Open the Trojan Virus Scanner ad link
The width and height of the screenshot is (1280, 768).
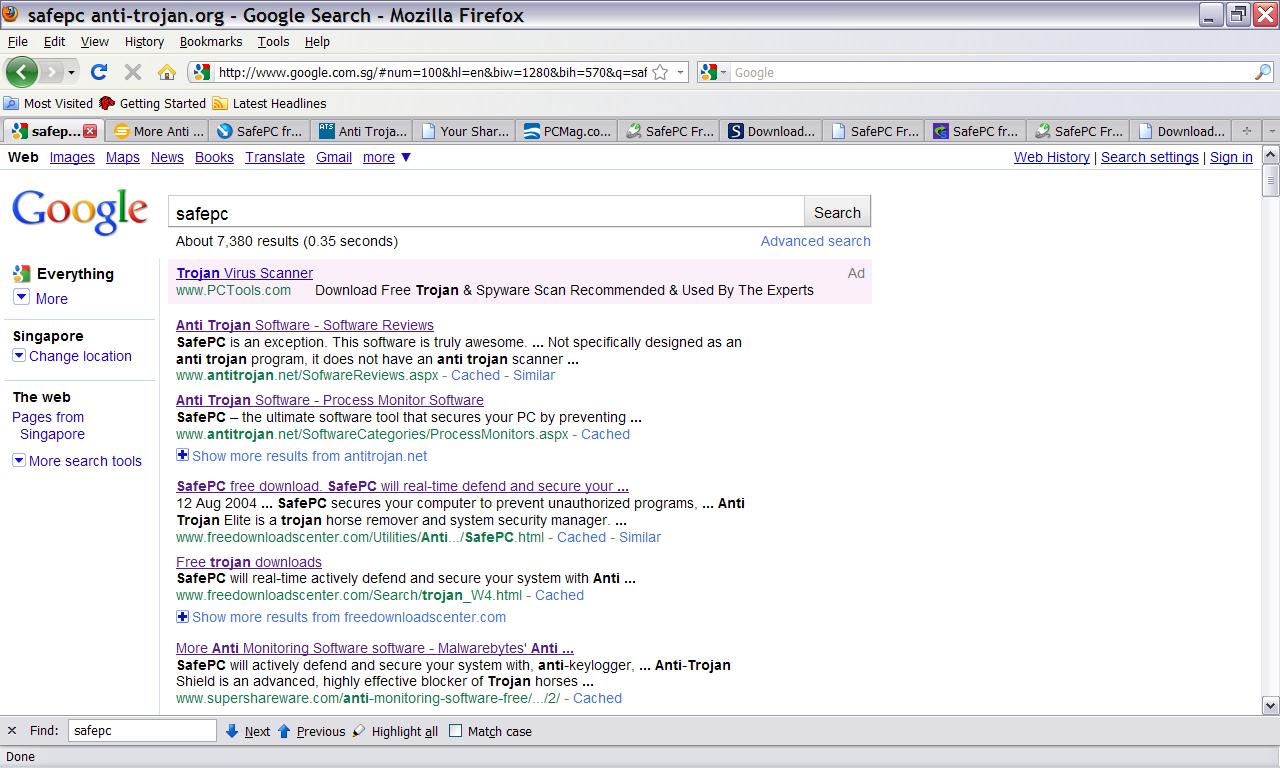click(245, 273)
